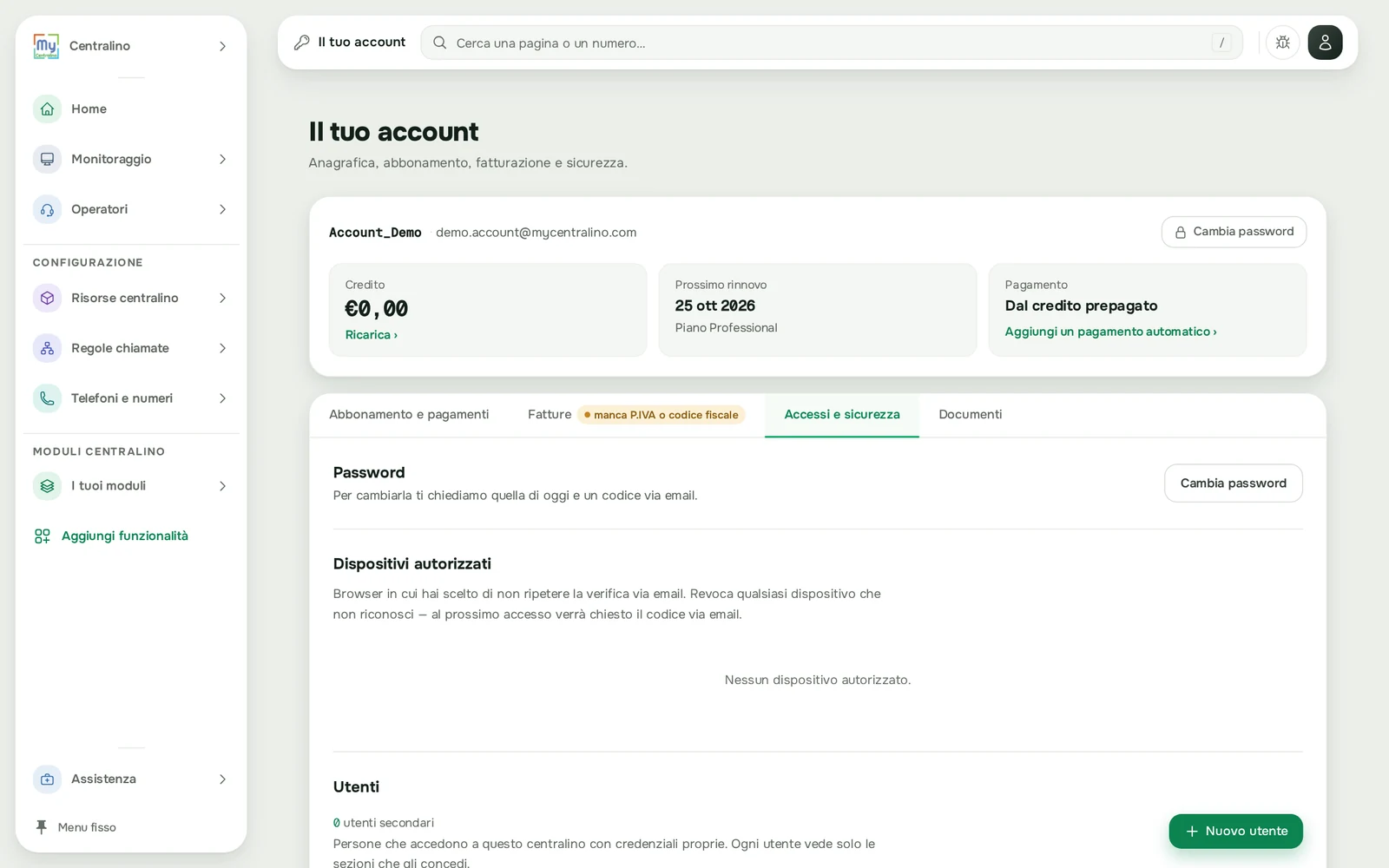Click the Cerca una pagina search field
Image resolution: width=1389 pixels, height=868 pixels.
[832, 43]
